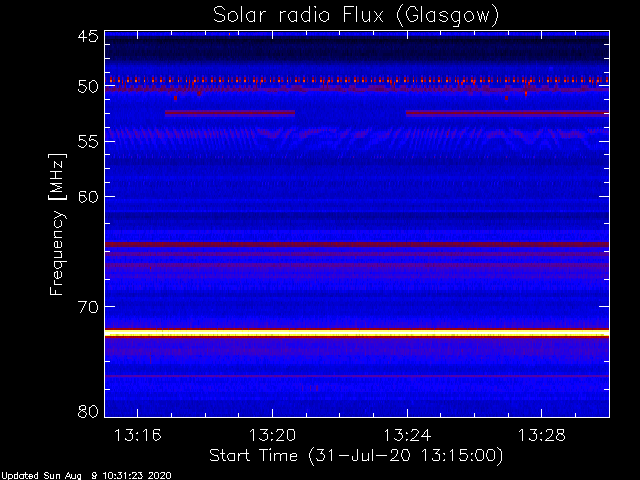The height and width of the screenshot is (480, 640).
Task: Click the 13:24 time tick label
Action: click(x=407, y=436)
